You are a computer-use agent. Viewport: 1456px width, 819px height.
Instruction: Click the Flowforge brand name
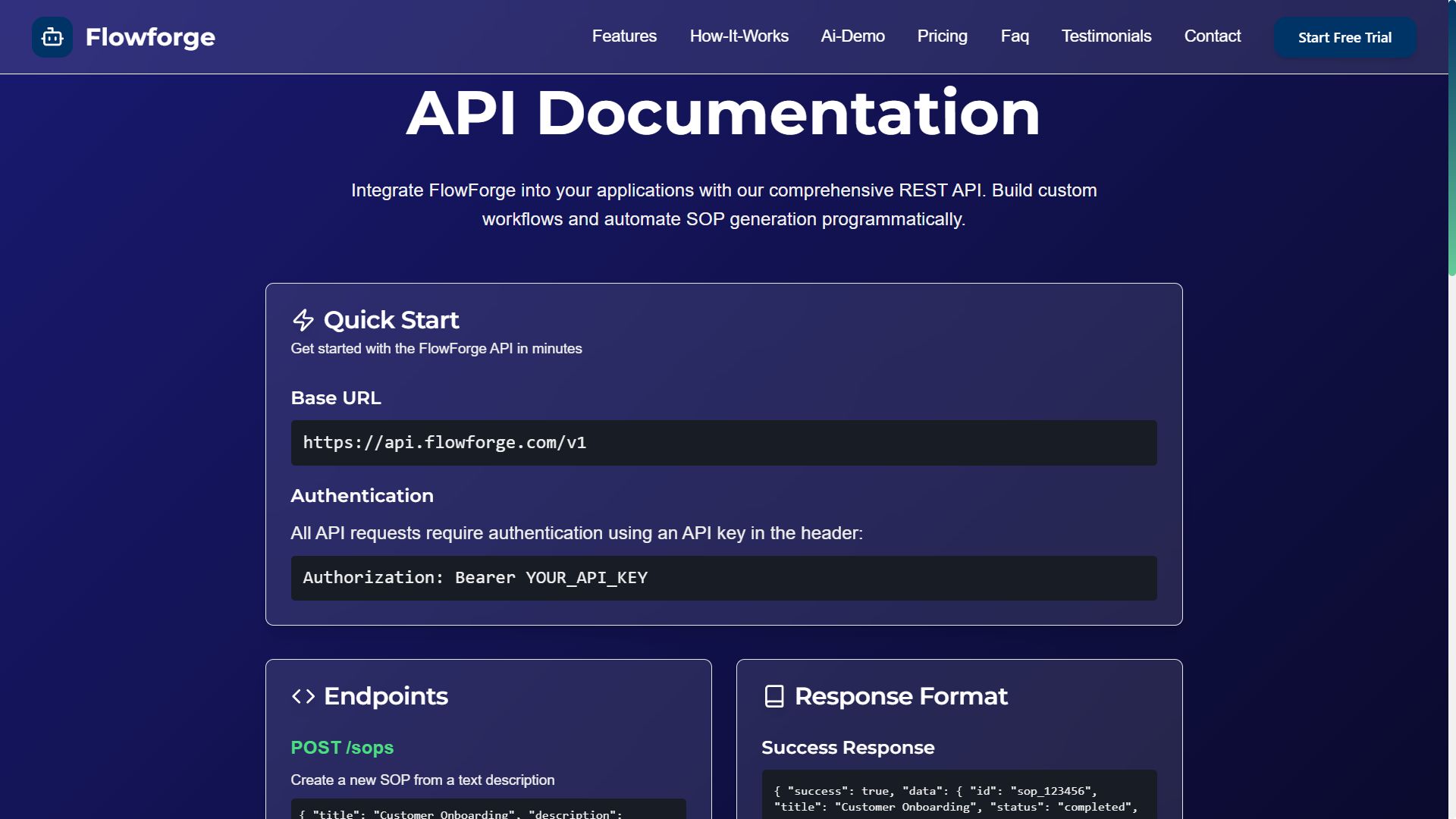[150, 37]
